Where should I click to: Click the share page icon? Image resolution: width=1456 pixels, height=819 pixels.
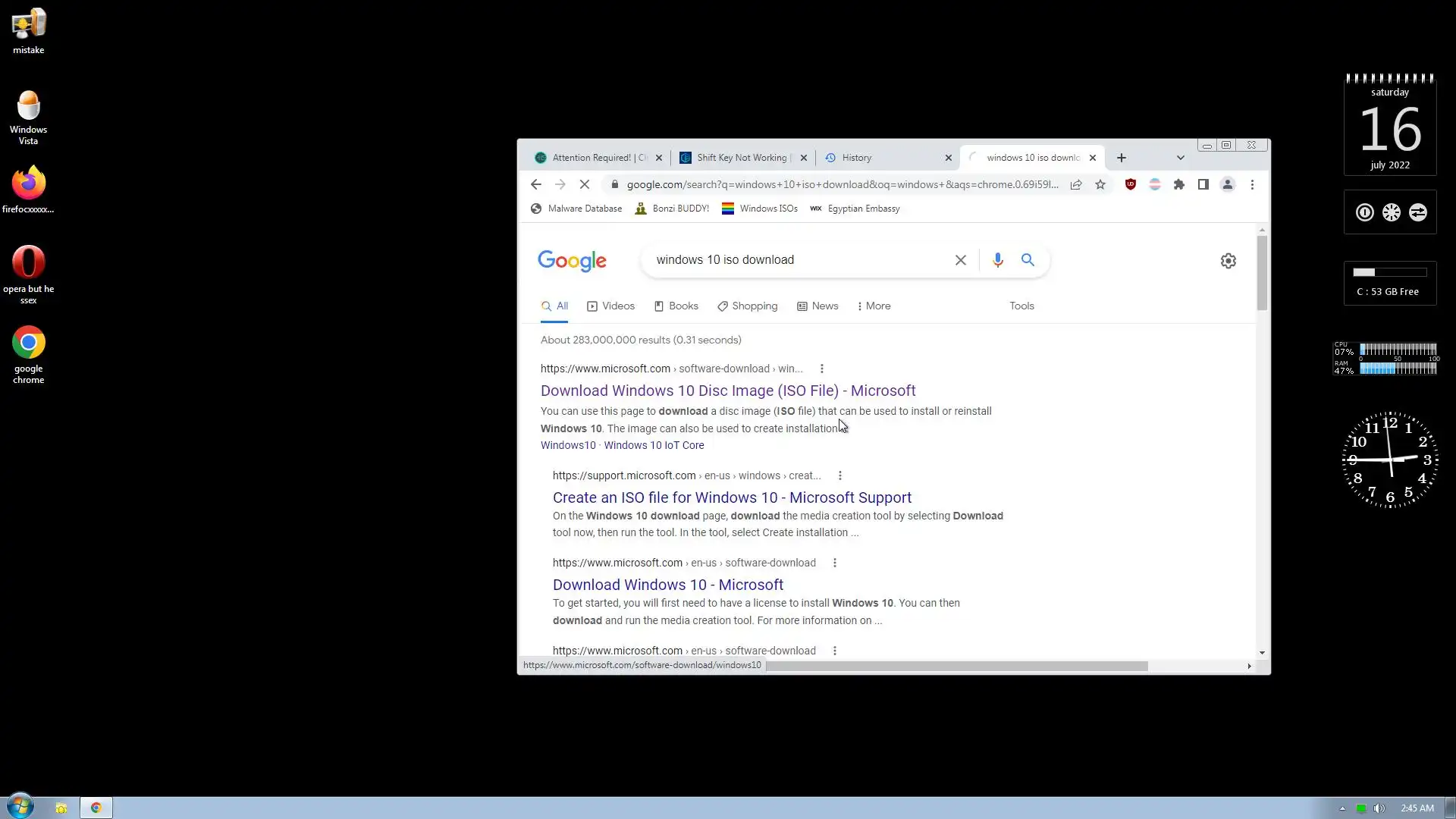pos(1075,184)
